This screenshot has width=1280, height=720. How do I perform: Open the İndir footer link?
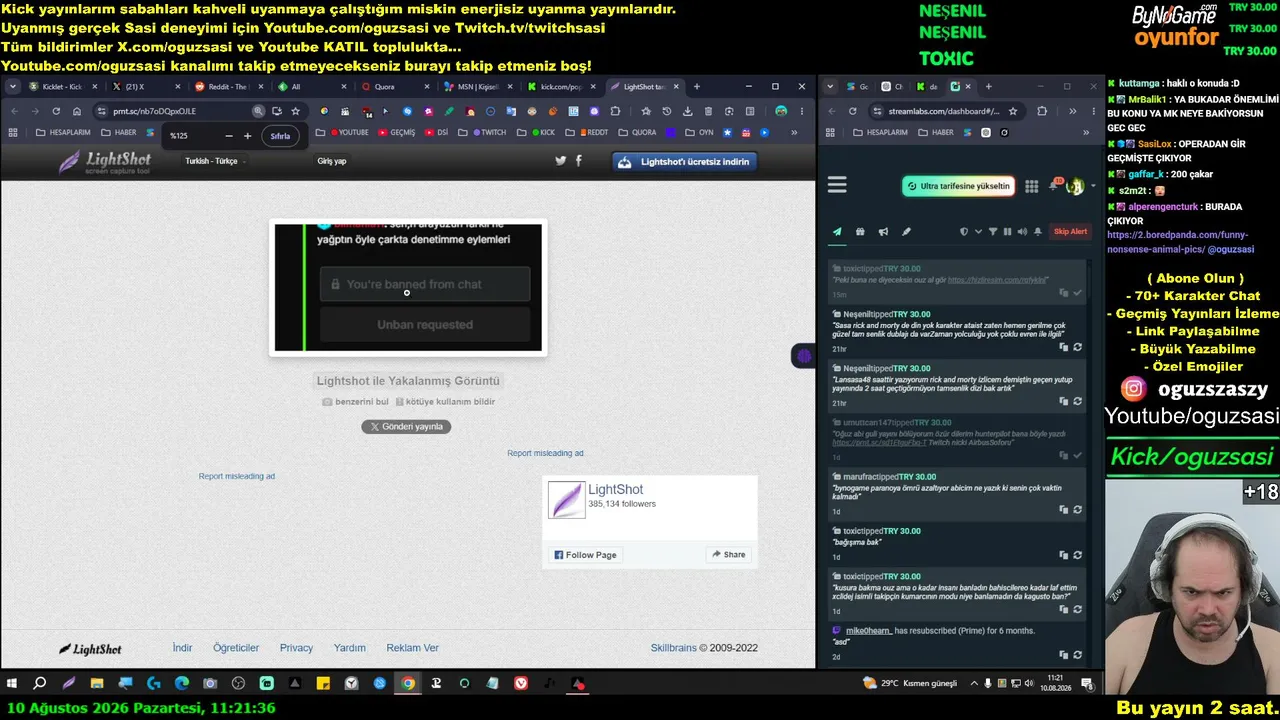point(182,648)
